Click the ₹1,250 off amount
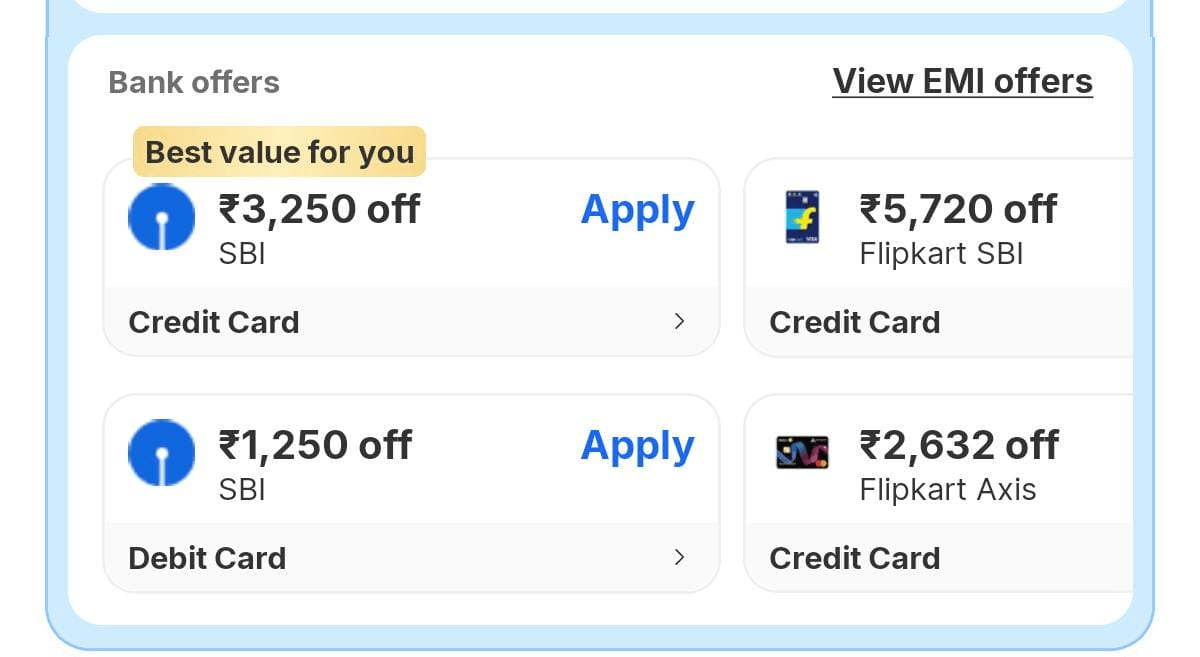Screen dimensions: 1200x657 [x=316, y=444]
